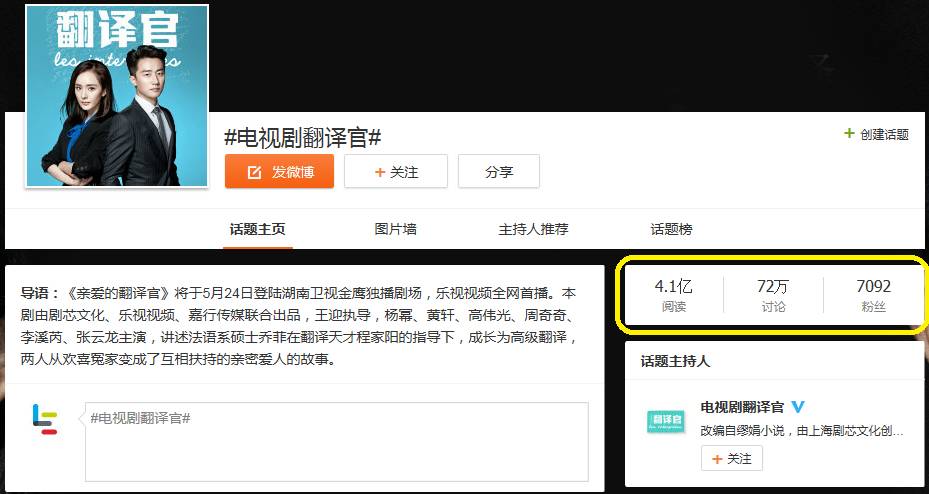The width and height of the screenshot is (929, 494).
Task: Click the 话题主持人 section header
Action: (675, 361)
